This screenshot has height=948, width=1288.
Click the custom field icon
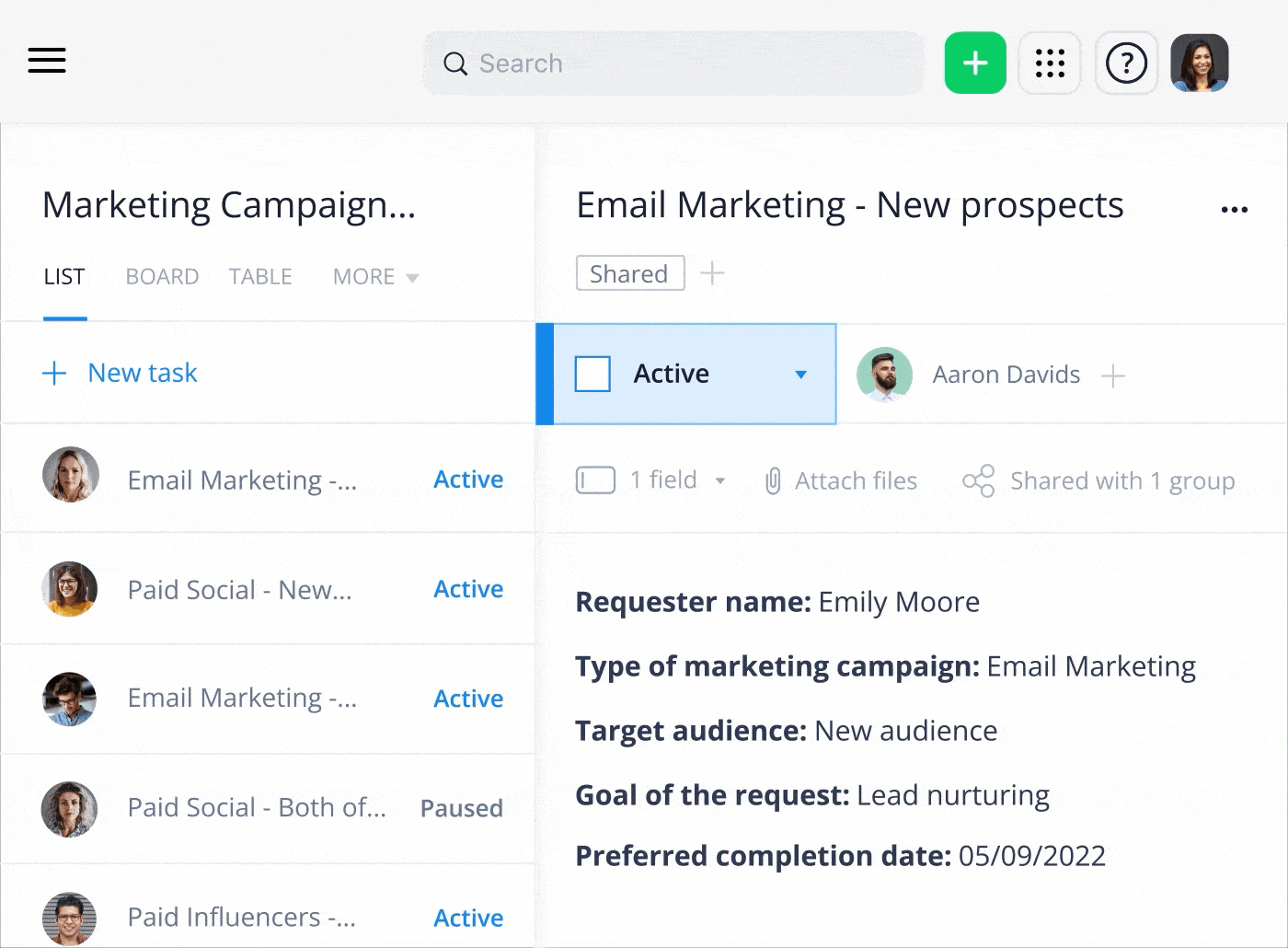pyautogui.click(x=595, y=480)
